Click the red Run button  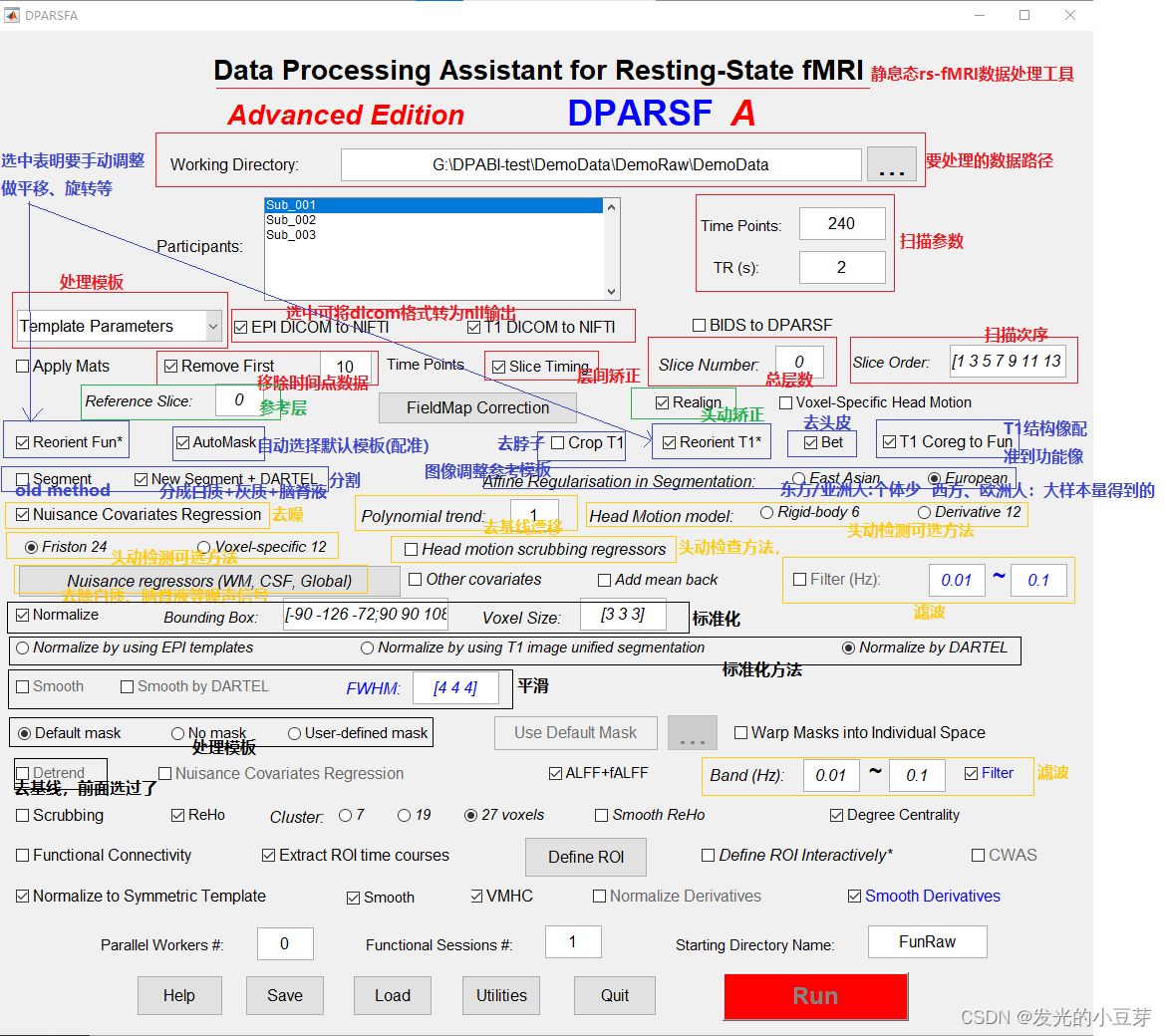click(x=816, y=996)
